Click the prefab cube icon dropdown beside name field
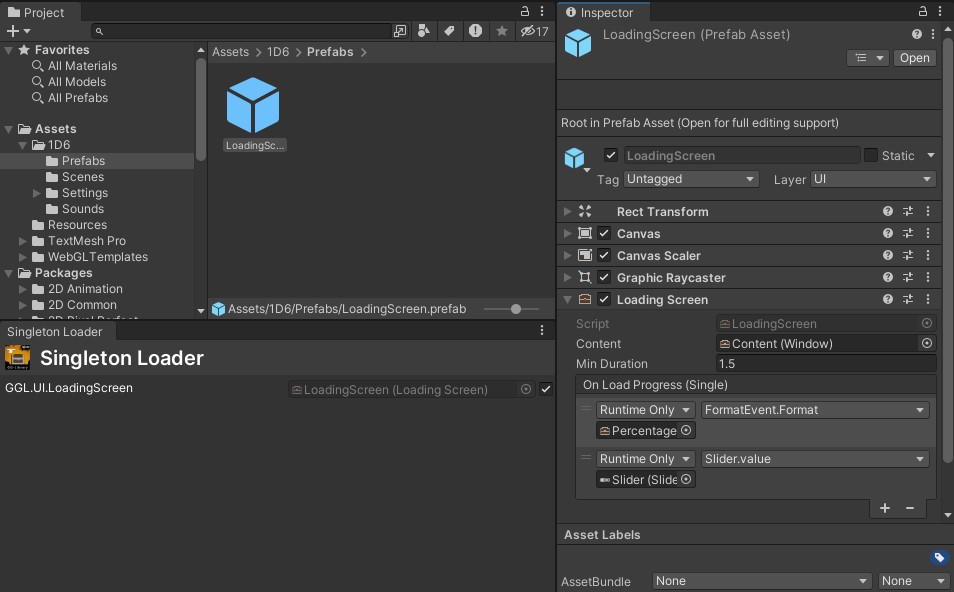The image size is (954, 592). 576,159
